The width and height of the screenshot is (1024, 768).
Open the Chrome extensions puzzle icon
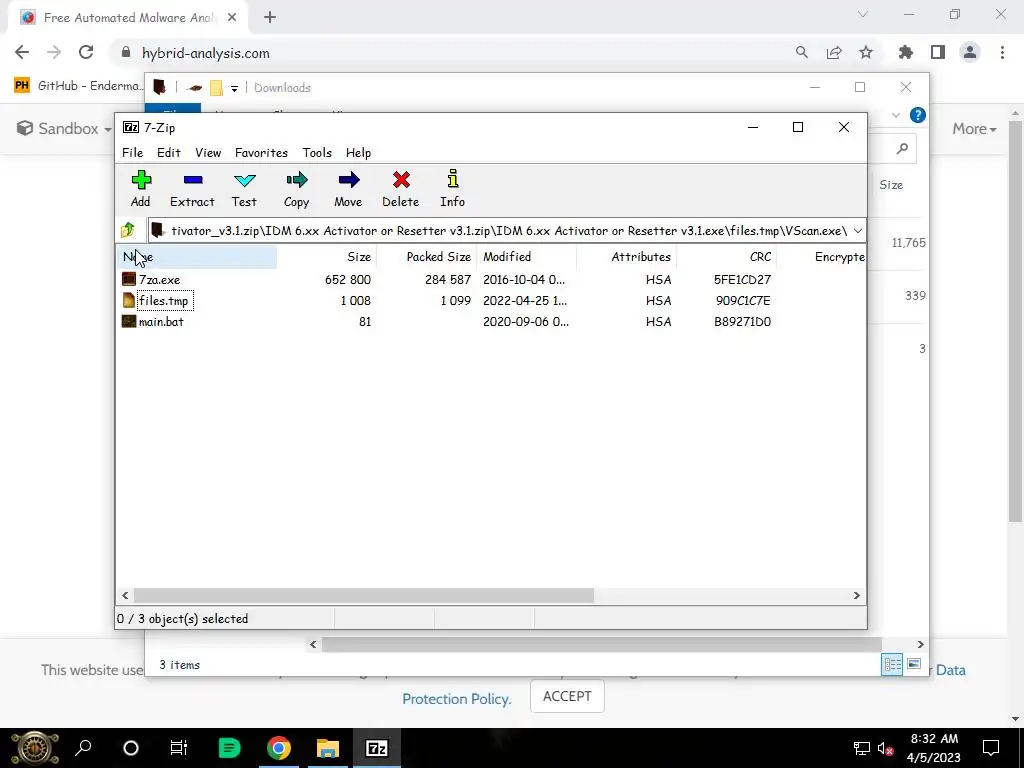coord(905,52)
